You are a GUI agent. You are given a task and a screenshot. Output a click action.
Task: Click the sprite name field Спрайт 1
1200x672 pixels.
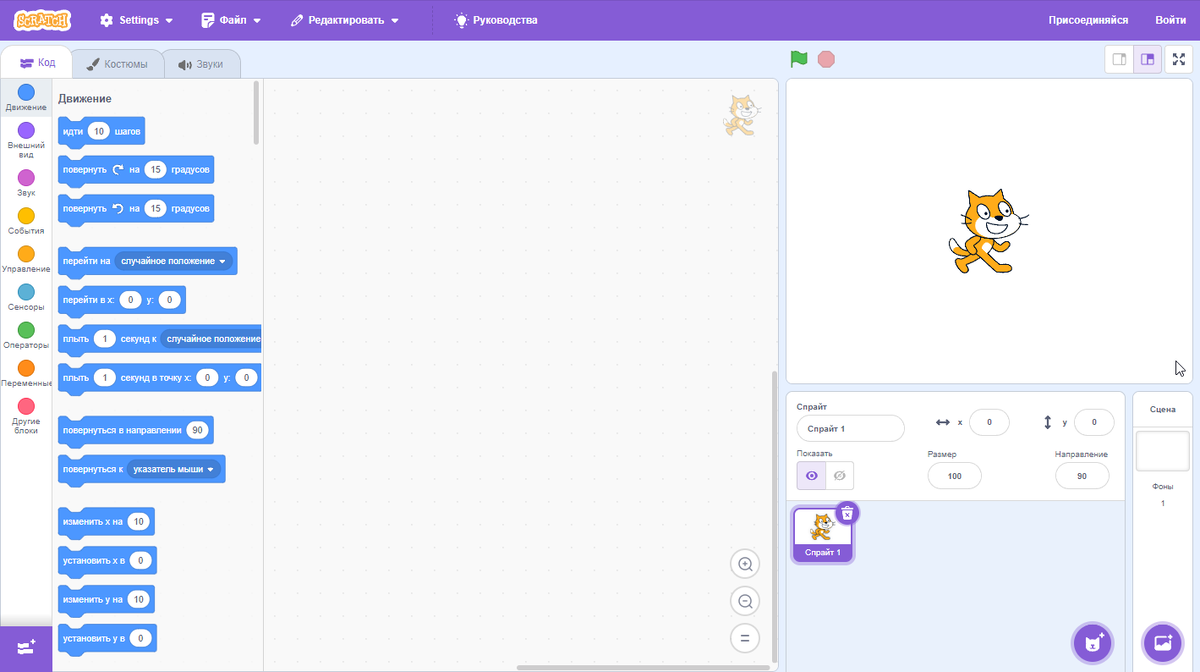pyautogui.click(x=850, y=429)
